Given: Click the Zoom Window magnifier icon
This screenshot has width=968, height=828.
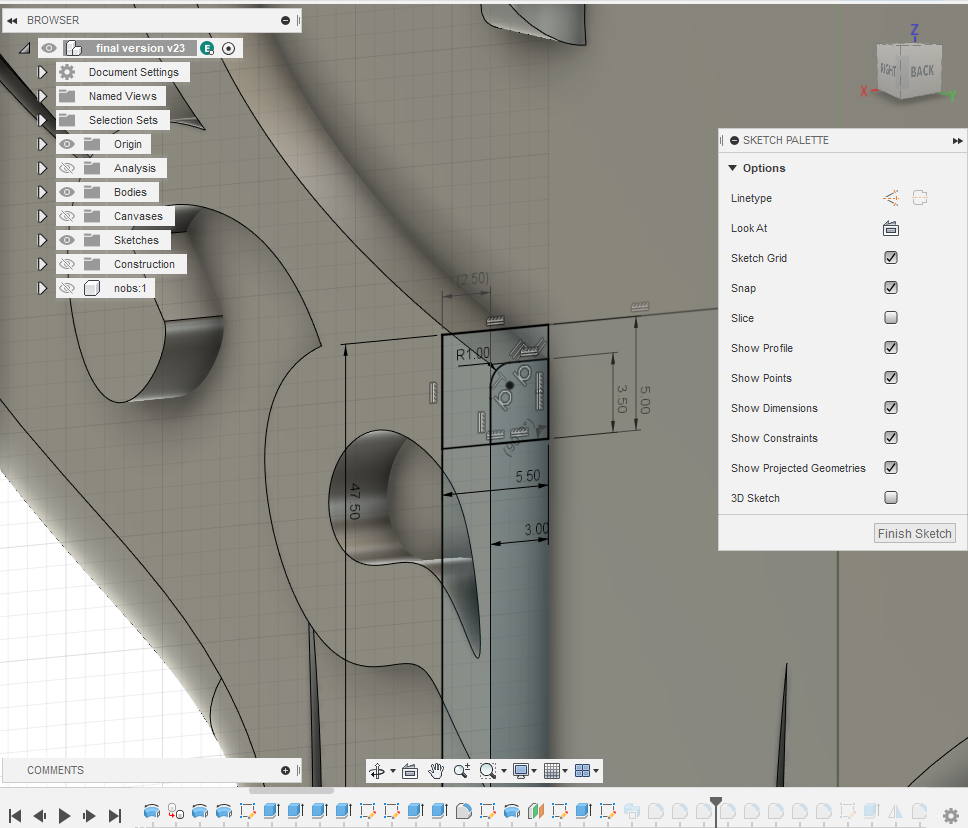Looking at the screenshot, I should (488, 771).
